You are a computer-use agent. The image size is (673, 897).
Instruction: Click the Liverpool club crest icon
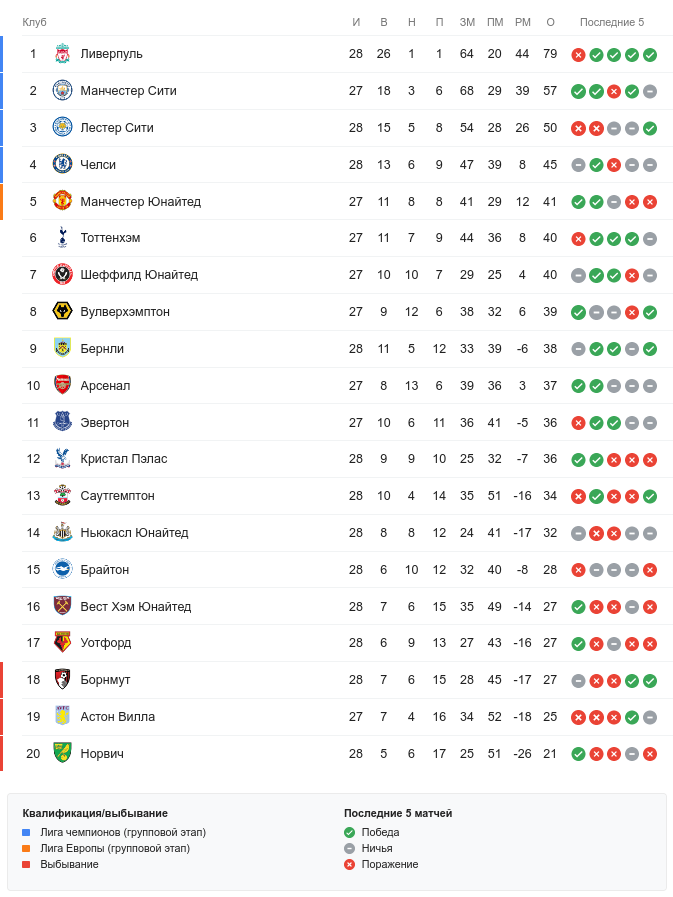click(x=62, y=54)
